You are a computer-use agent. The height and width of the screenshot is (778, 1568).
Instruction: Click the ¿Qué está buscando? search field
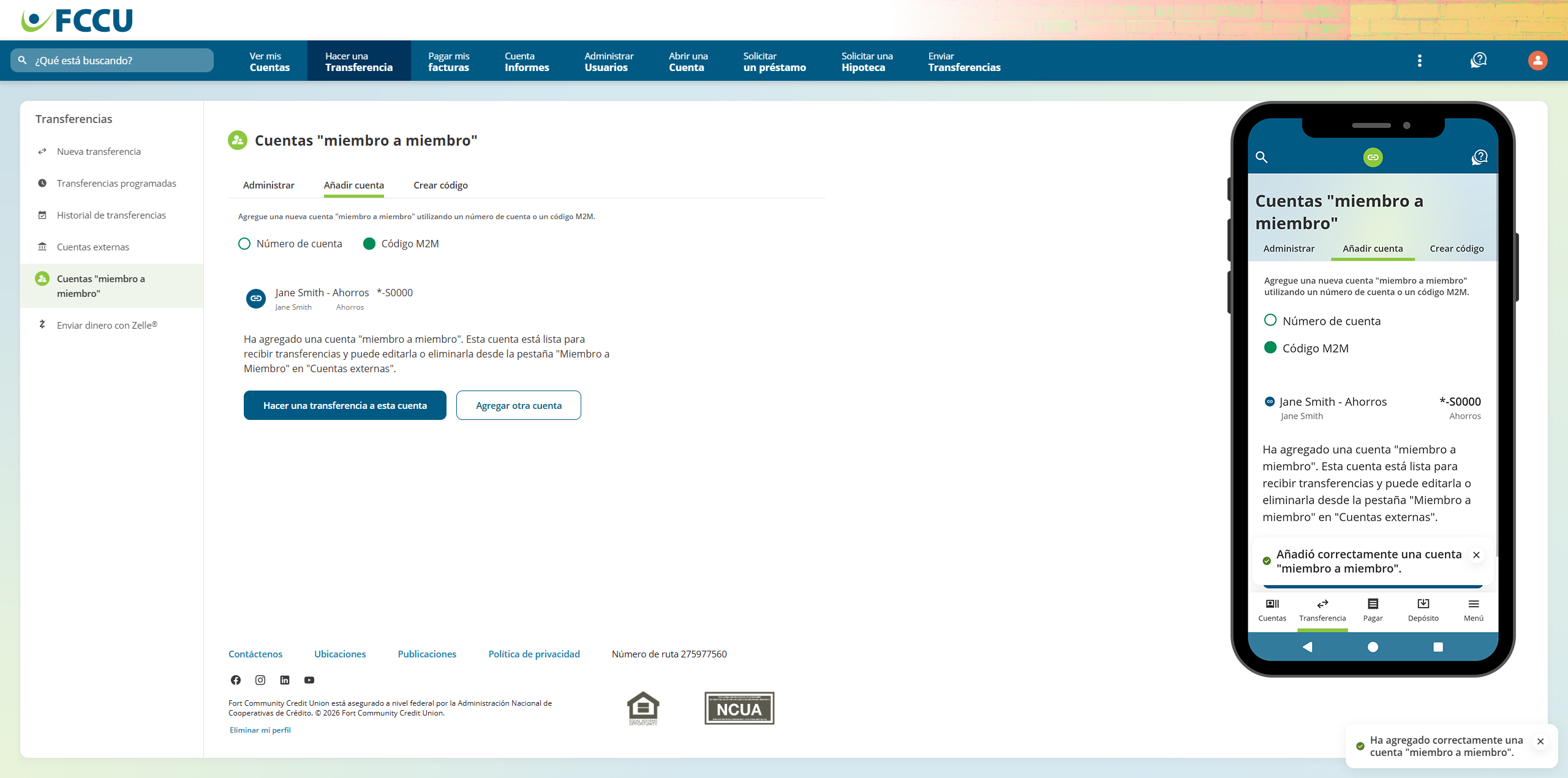(x=112, y=60)
